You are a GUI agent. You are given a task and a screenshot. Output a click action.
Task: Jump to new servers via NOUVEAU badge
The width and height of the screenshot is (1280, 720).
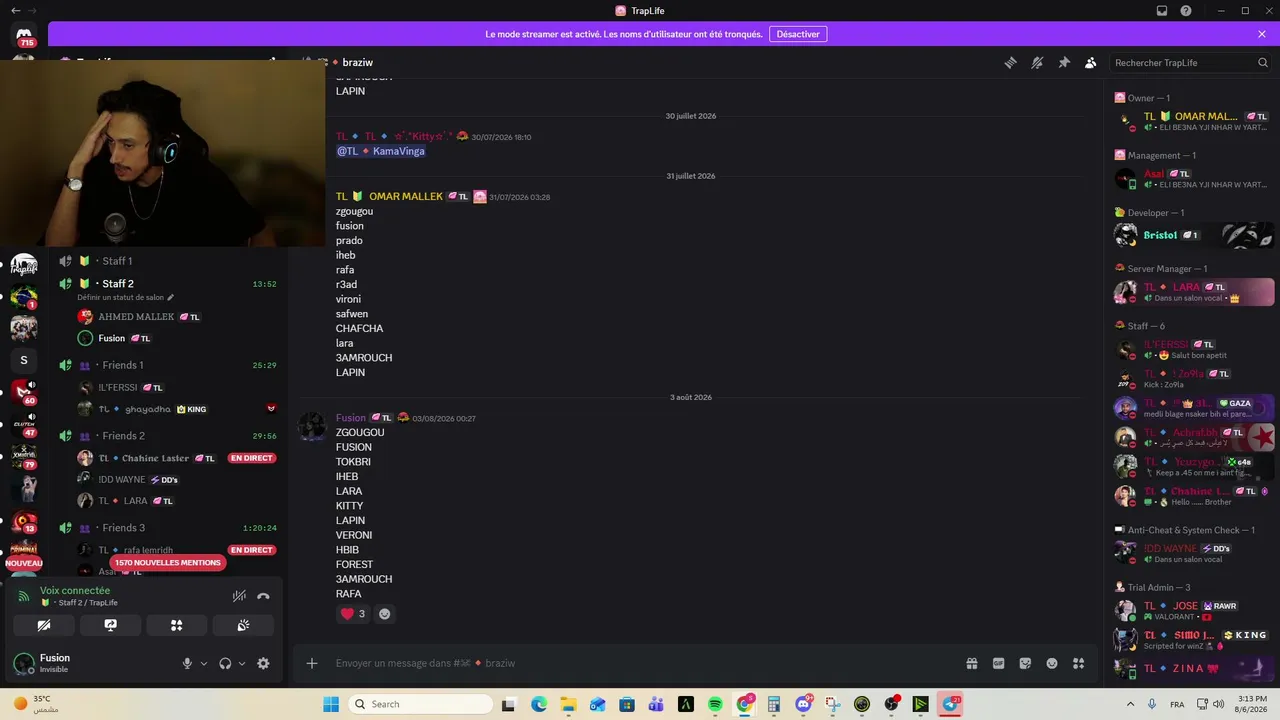tap(24, 564)
